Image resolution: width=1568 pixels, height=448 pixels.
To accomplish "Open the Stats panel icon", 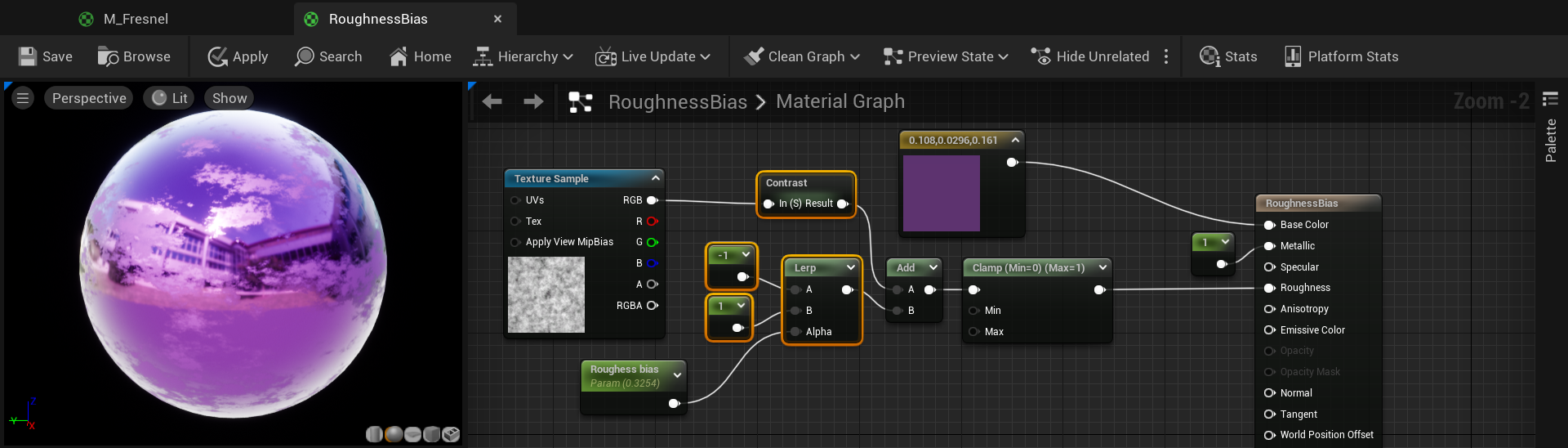I will (1209, 56).
